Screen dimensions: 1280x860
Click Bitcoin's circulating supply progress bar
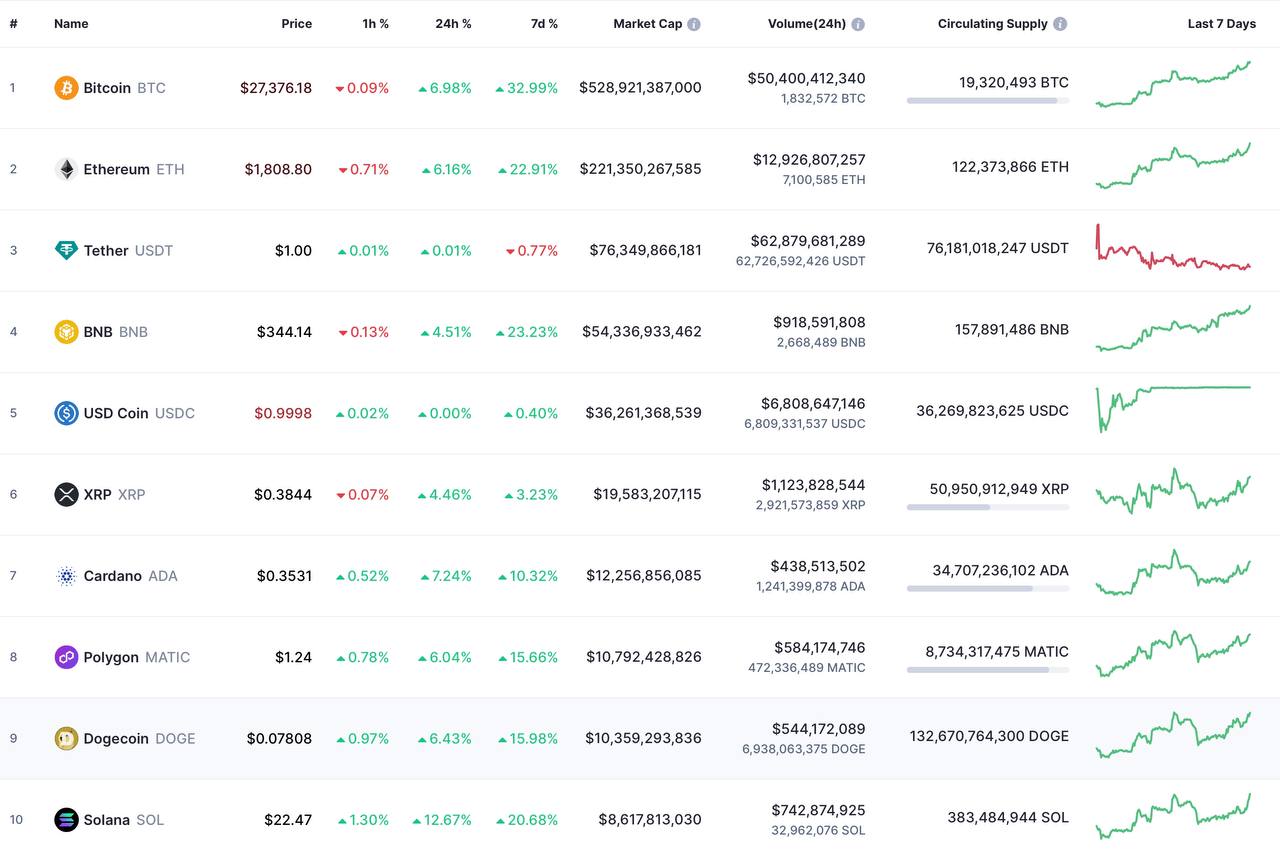tap(988, 100)
